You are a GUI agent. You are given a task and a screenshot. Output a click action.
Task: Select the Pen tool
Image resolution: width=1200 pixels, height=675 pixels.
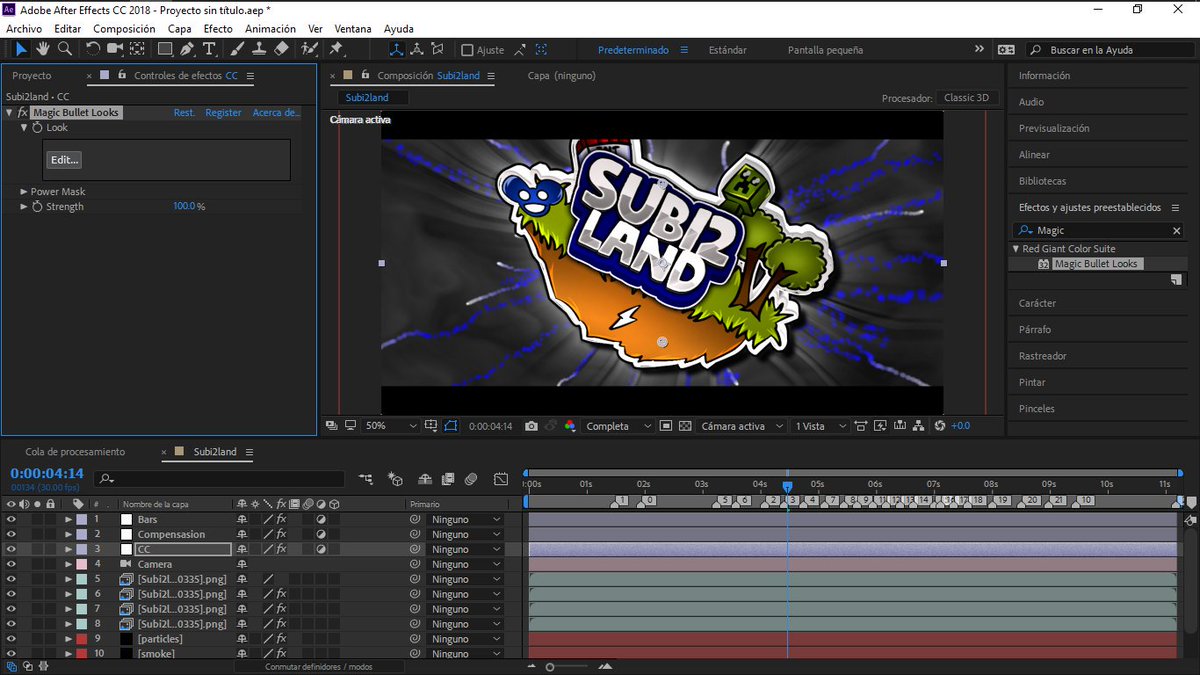(x=187, y=49)
